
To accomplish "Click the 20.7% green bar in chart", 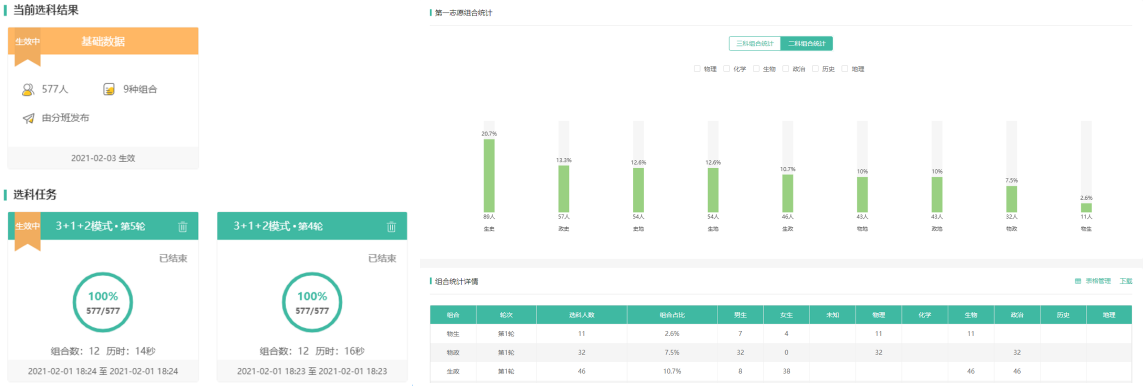I will [x=489, y=175].
